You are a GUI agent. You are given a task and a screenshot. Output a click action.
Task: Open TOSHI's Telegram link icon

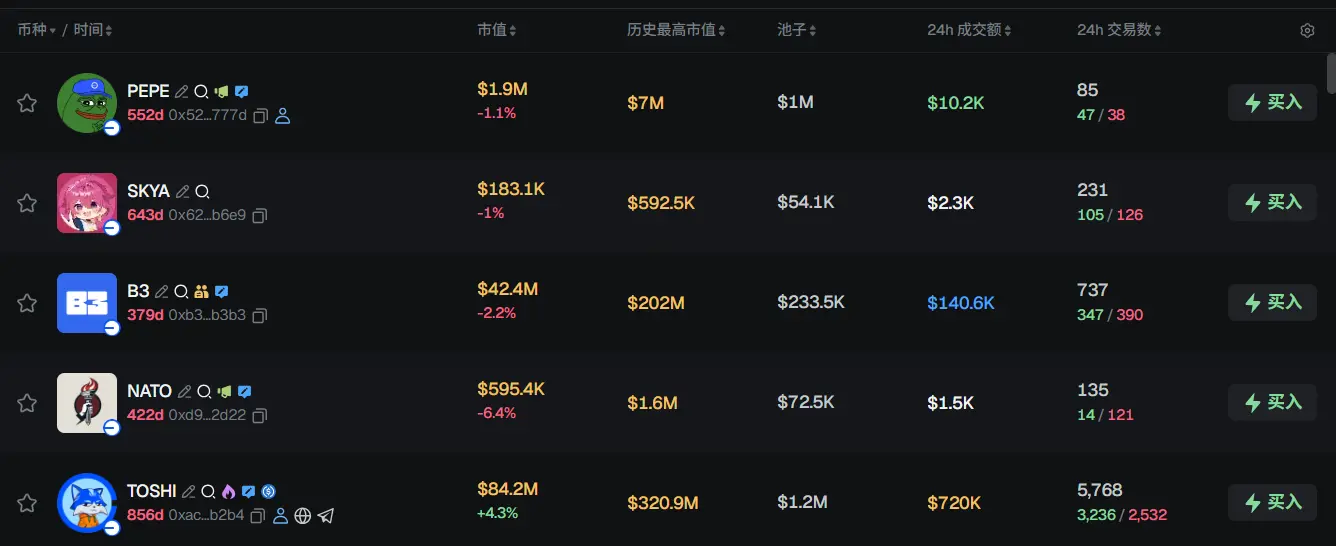pos(325,516)
